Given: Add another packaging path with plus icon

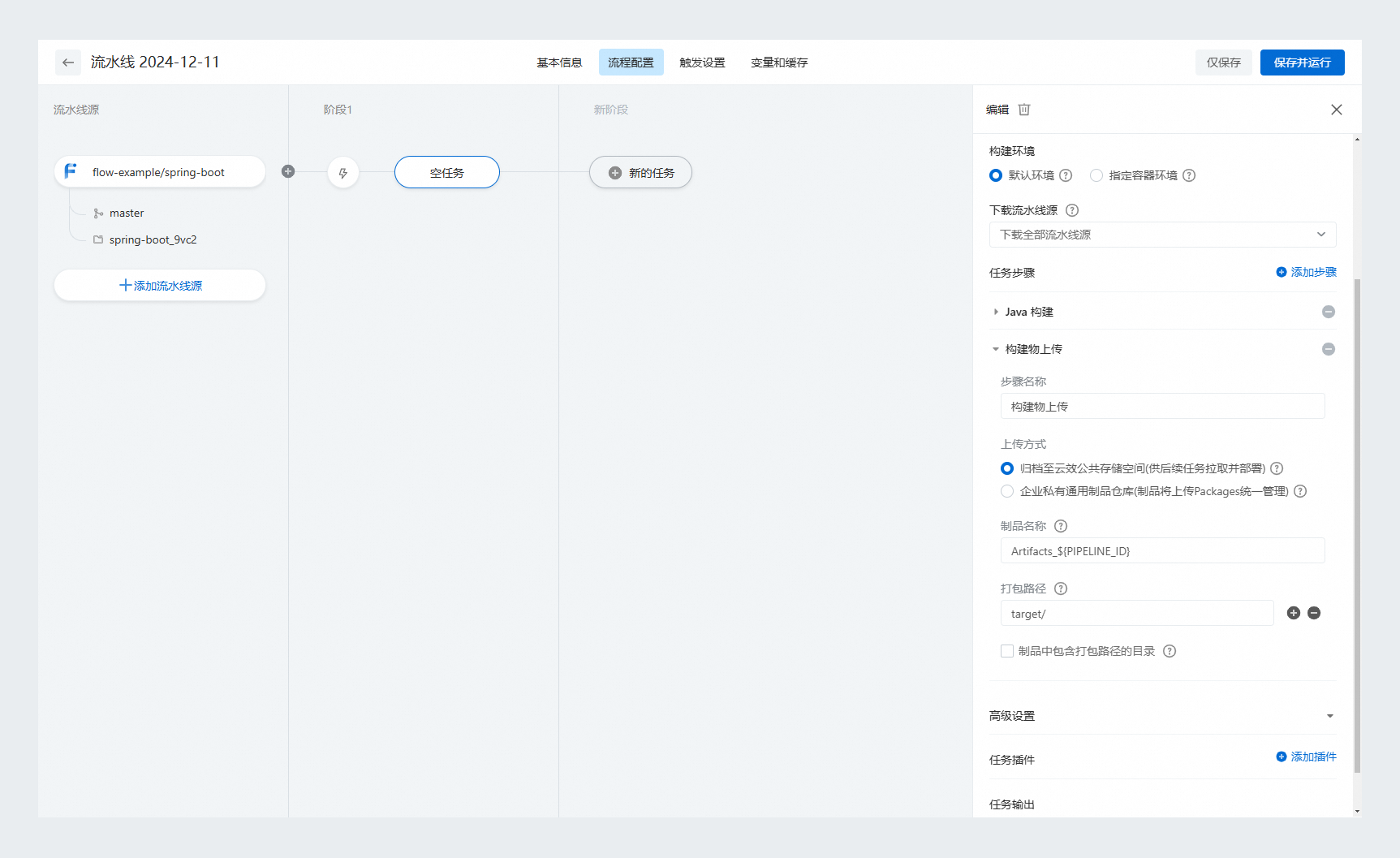Looking at the screenshot, I should point(1294,613).
